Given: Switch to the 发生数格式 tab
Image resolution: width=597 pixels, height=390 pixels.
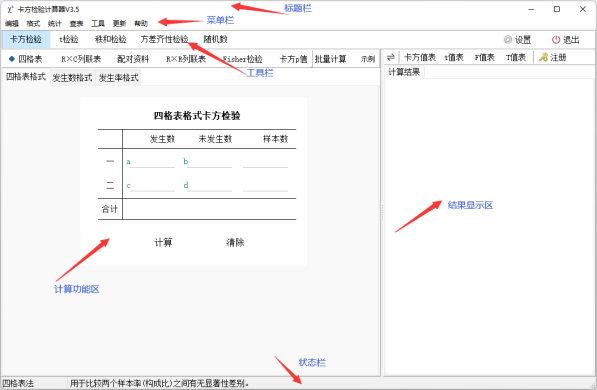Looking at the screenshot, I should click(72, 78).
